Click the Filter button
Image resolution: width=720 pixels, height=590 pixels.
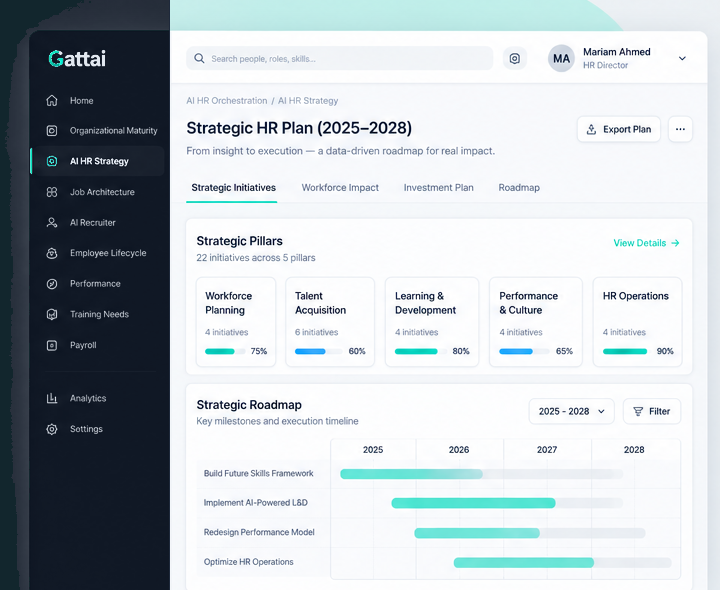pos(652,411)
